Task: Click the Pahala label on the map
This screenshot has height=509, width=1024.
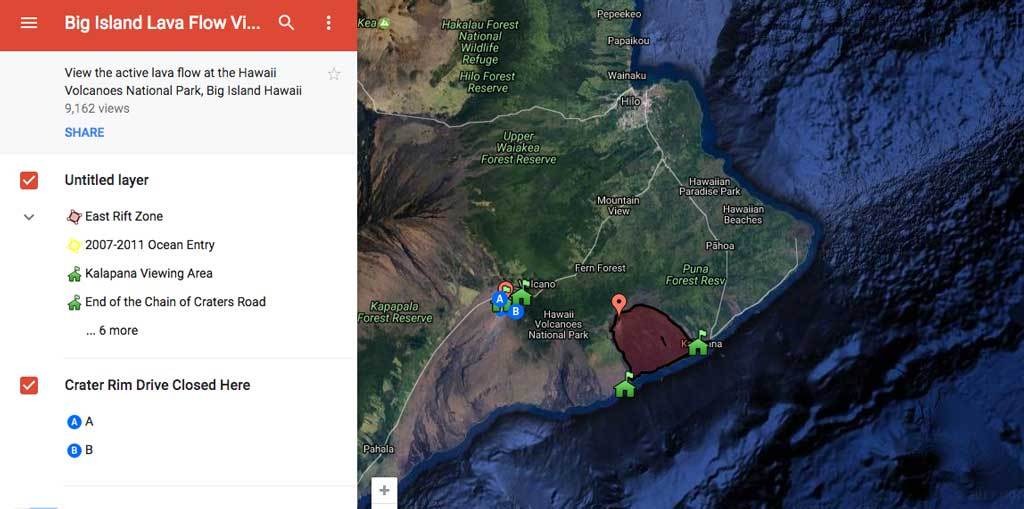Action: (379, 449)
